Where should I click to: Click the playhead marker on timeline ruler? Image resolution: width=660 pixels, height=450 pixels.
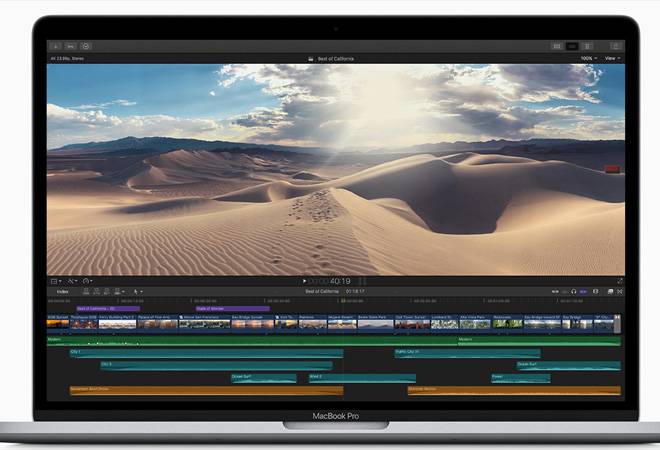pos(343,301)
